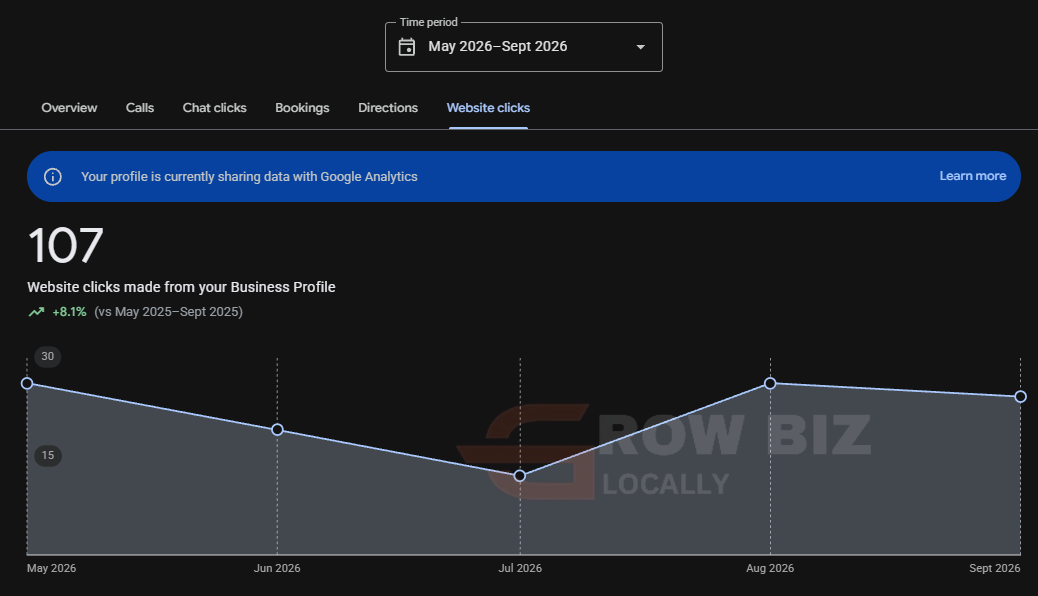The width and height of the screenshot is (1038, 596).
Task: Click the May 2026 x-axis label
Action: pyautogui.click(x=52, y=568)
